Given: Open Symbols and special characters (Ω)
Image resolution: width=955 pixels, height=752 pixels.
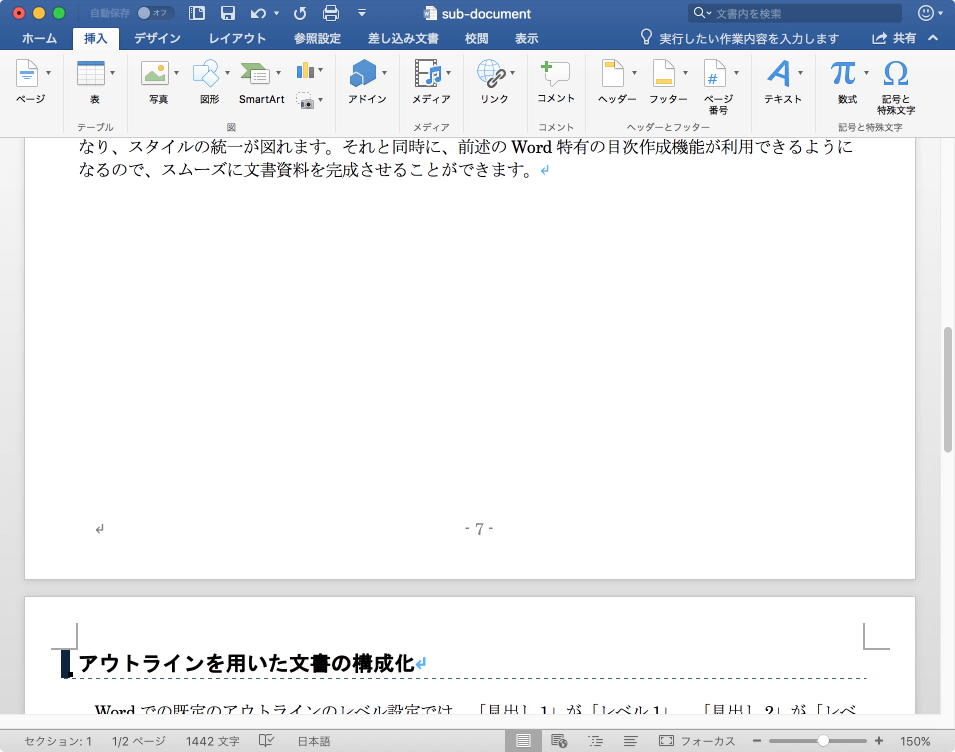Looking at the screenshot, I should [896, 74].
